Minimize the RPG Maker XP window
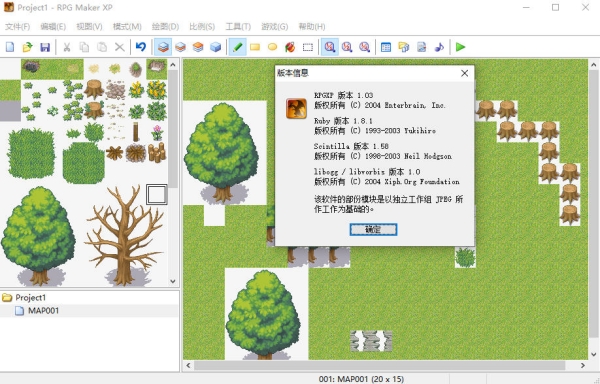Image resolution: width=600 pixels, height=384 pixels. click(x=527, y=7)
